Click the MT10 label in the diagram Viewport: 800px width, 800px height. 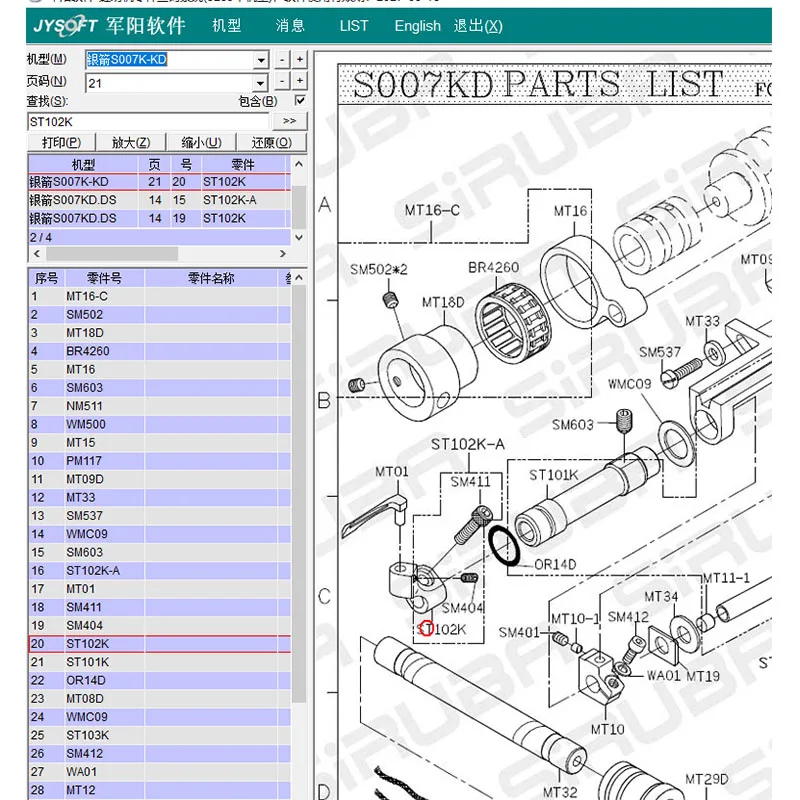coord(607,729)
